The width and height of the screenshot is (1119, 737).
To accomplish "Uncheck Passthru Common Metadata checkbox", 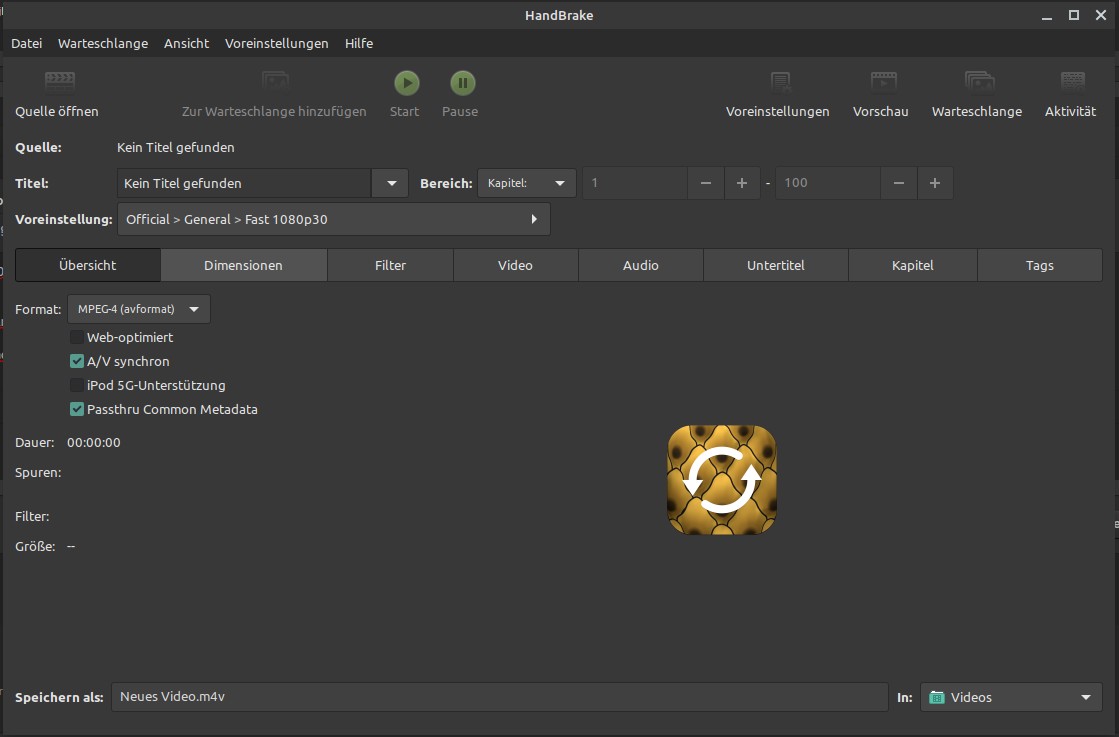I will 76,410.
